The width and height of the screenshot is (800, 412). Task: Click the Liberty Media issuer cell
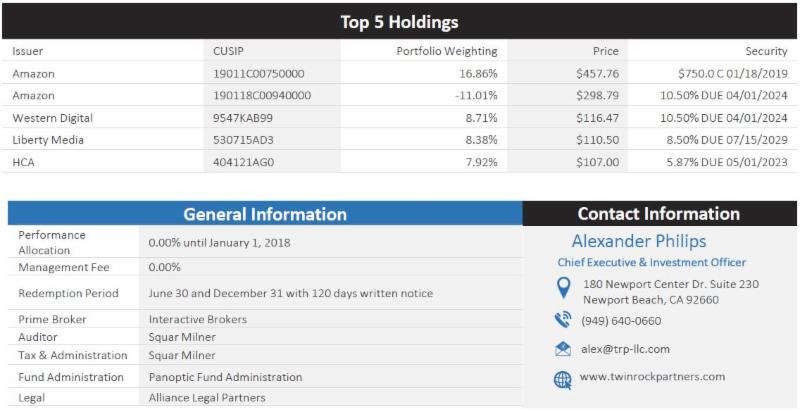click(x=48, y=140)
